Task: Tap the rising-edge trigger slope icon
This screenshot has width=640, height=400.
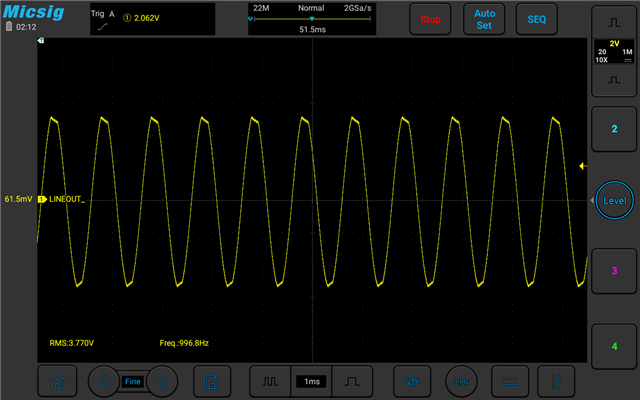Action: (103, 27)
